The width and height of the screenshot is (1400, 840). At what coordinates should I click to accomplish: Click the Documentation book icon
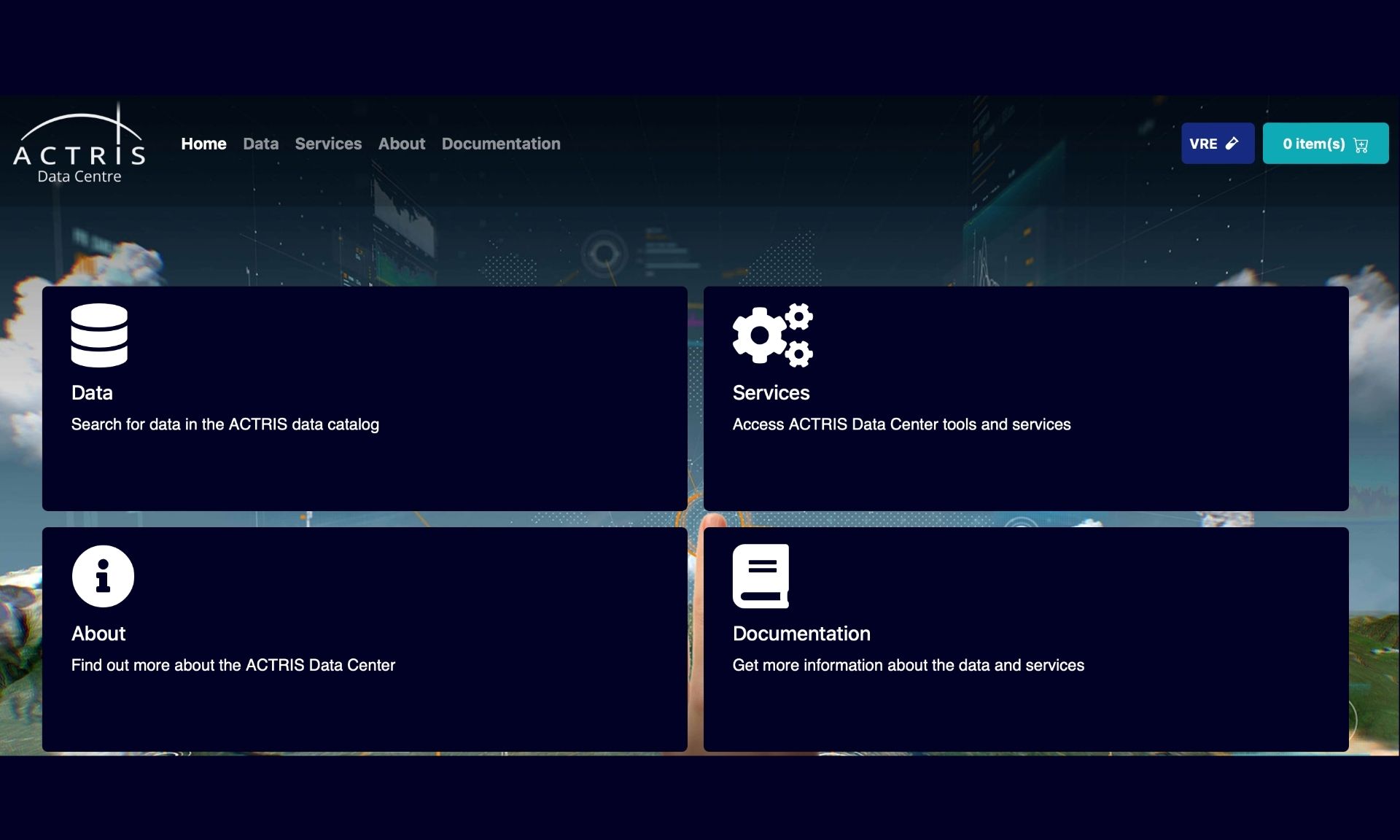(x=761, y=576)
